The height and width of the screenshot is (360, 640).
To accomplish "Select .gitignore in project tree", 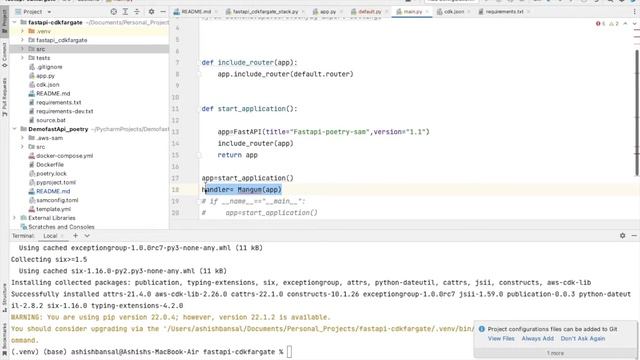I will coord(49,67).
